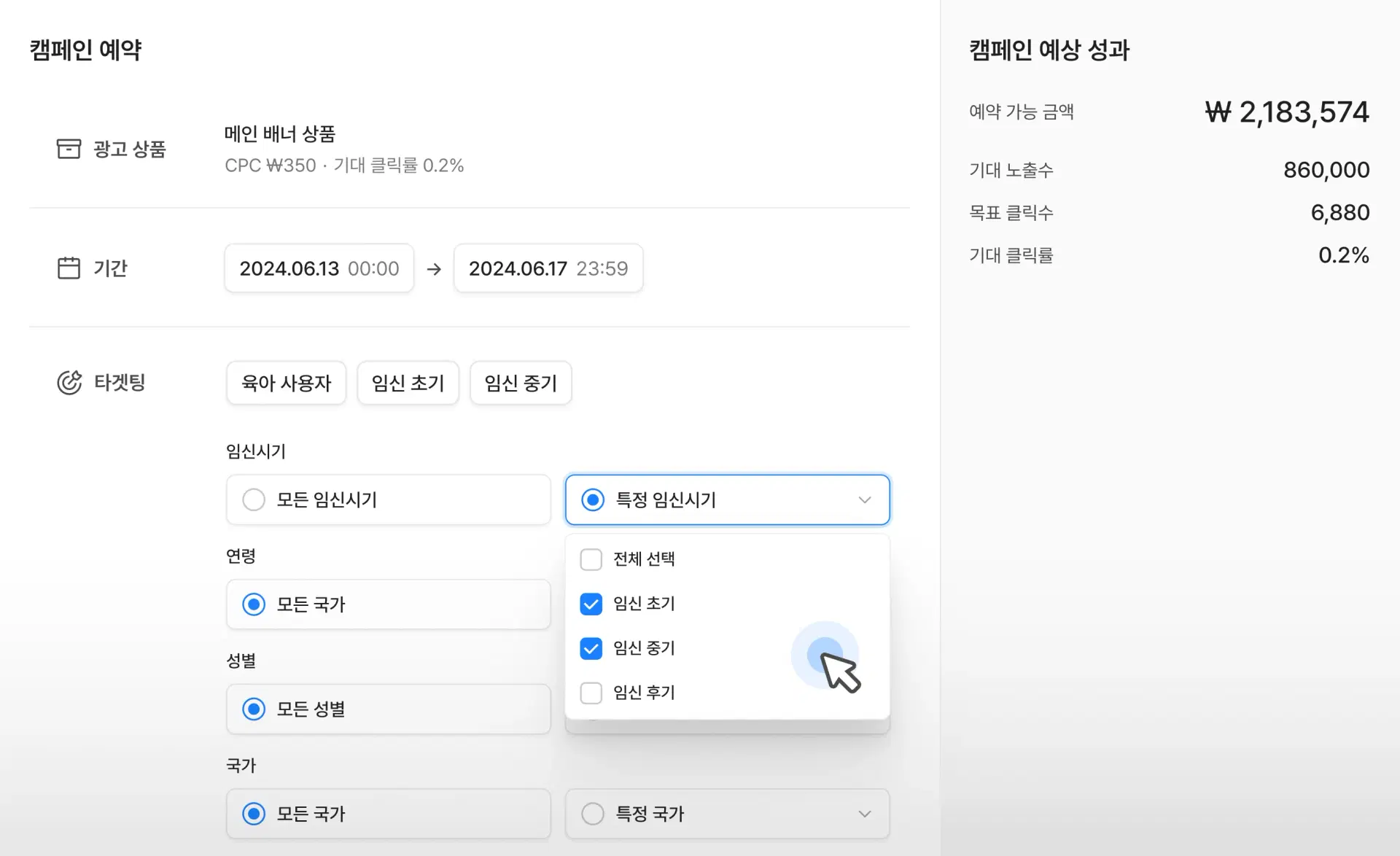Open the end date 2024.06.17 field
1400x856 pixels.
click(x=548, y=268)
